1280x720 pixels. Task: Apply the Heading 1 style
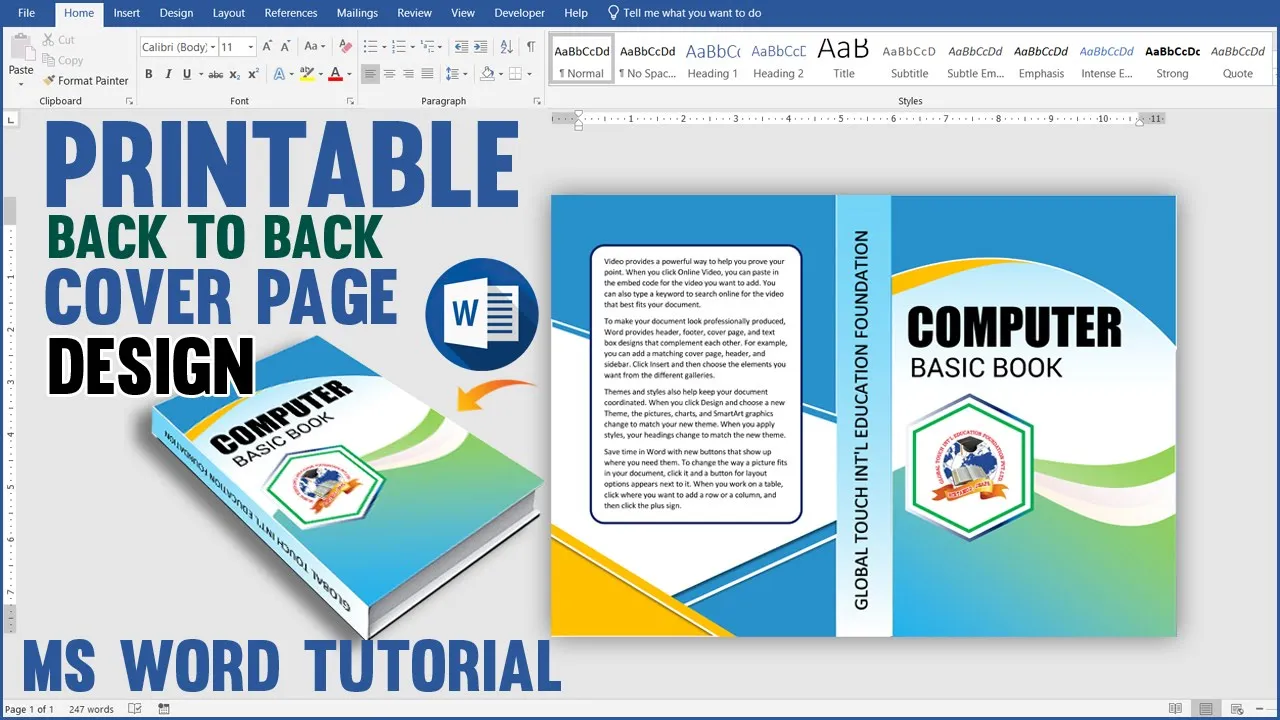point(712,60)
